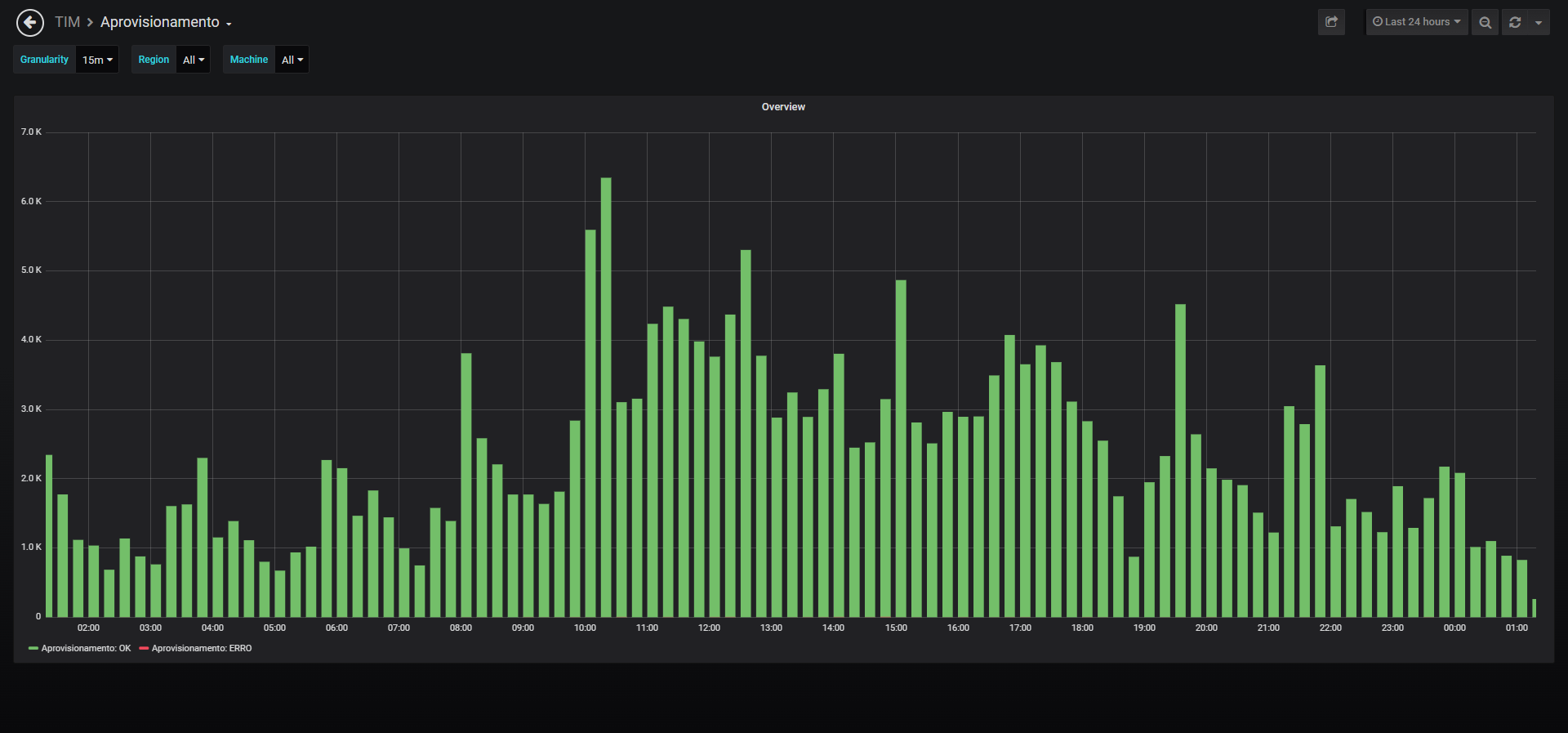This screenshot has height=733, width=1568.
Task: Click the 7.0 K y-axis label
Action: coord(31,132)
